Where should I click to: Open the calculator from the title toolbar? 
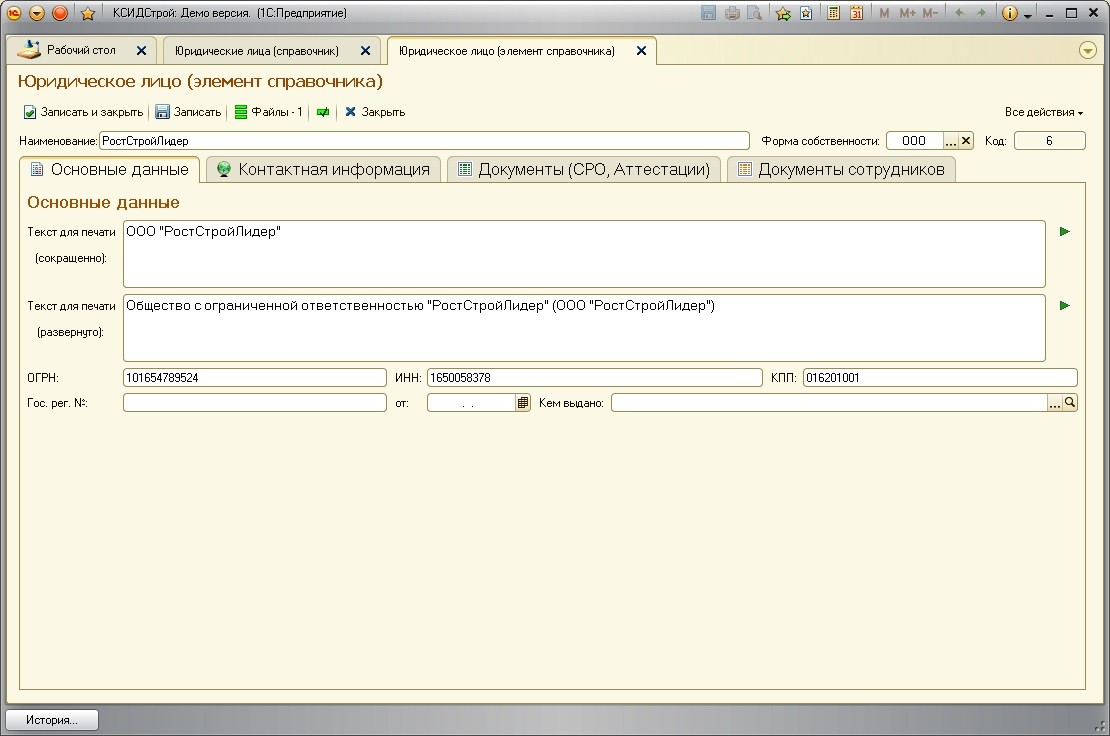(x=834, y=13)
